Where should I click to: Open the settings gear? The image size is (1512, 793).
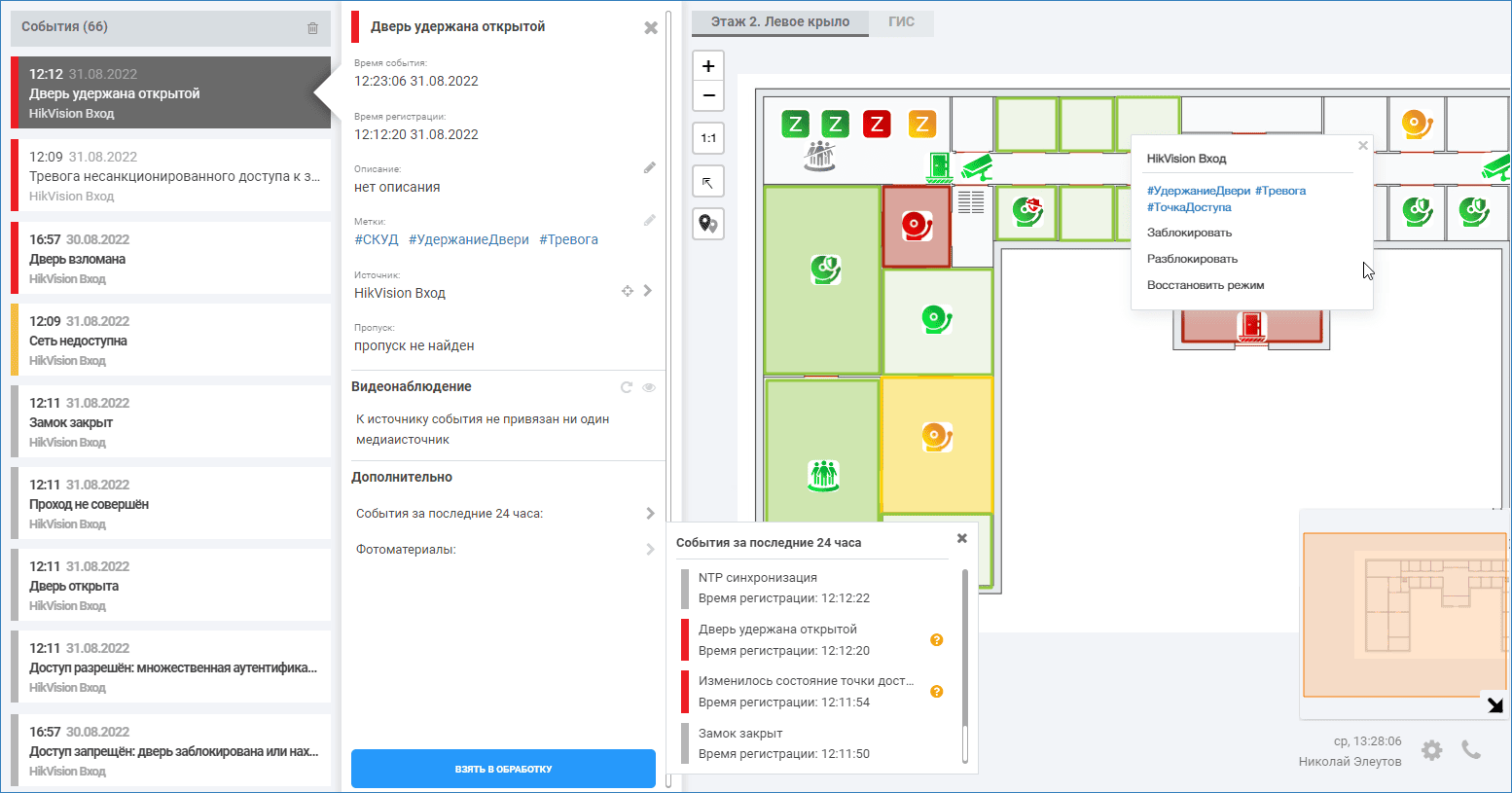[x=1431, y=750]
